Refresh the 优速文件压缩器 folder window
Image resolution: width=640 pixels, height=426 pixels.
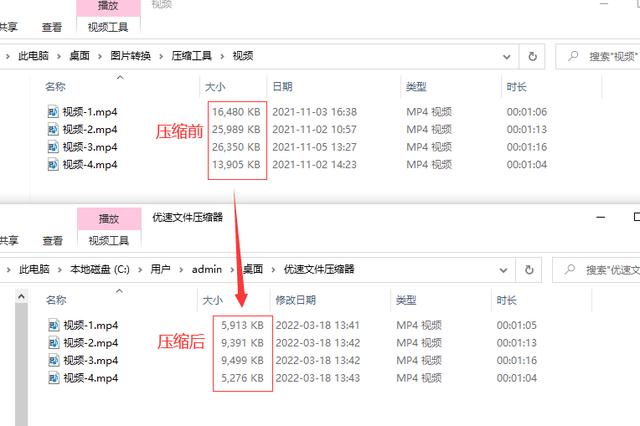[529, 270]
